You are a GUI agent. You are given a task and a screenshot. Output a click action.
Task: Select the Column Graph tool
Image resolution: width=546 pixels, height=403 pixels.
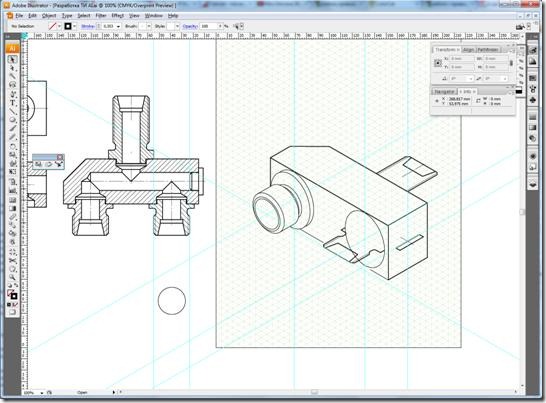pos(13,191)
